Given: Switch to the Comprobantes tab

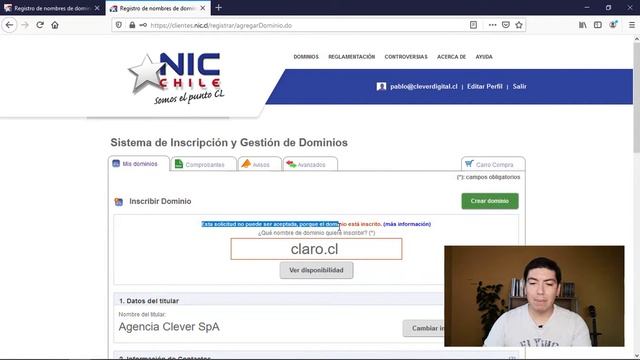Looking at the screenshot, I should pyautogui.click(x=204, y=164).
